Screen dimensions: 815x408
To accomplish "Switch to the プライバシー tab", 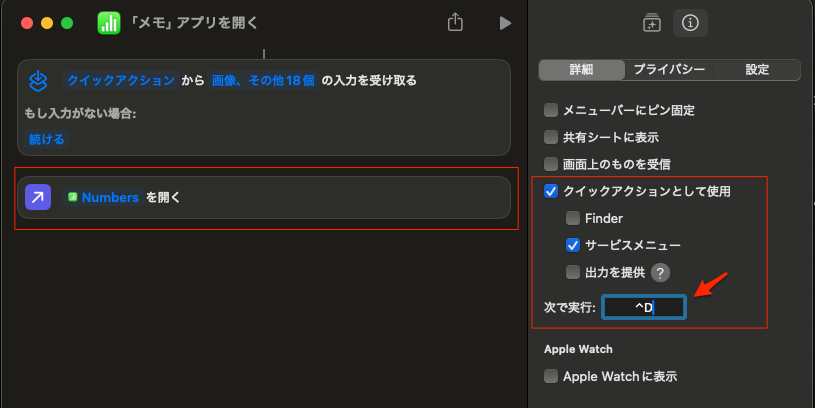I will (669, 70).
